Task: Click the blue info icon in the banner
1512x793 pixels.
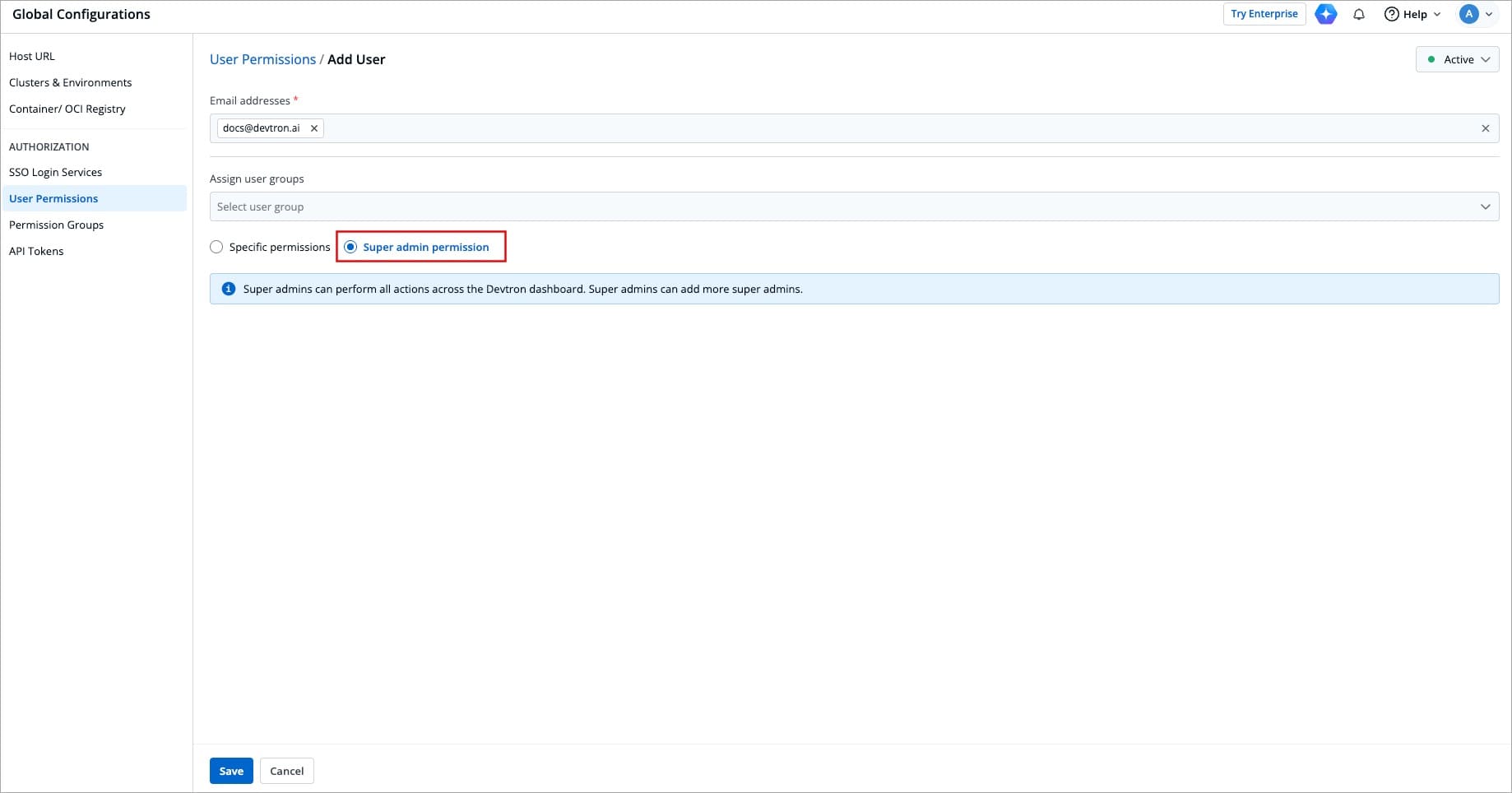Action: [229, 289]
